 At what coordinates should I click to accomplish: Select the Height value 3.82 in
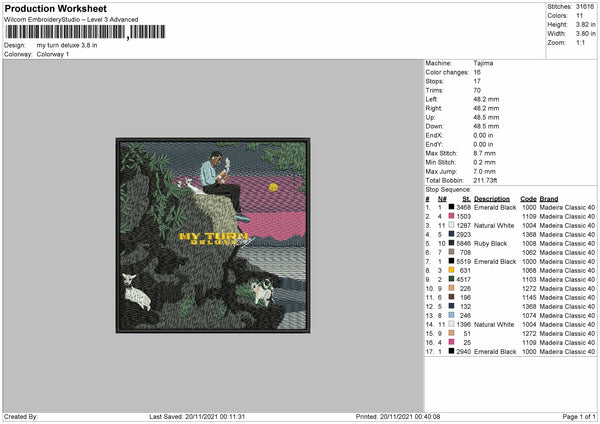585,24
